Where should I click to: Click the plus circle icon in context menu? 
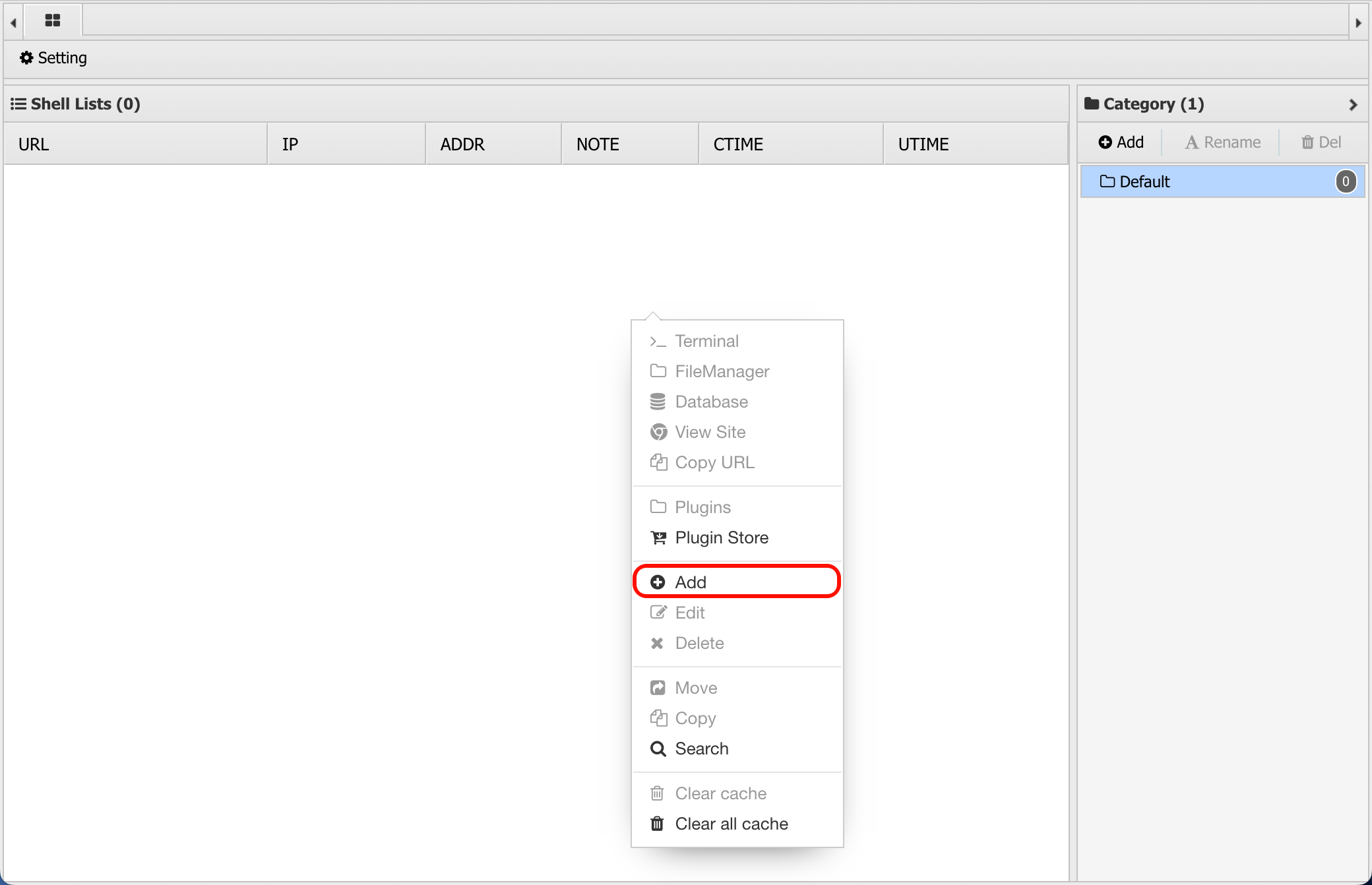point(658,582)
